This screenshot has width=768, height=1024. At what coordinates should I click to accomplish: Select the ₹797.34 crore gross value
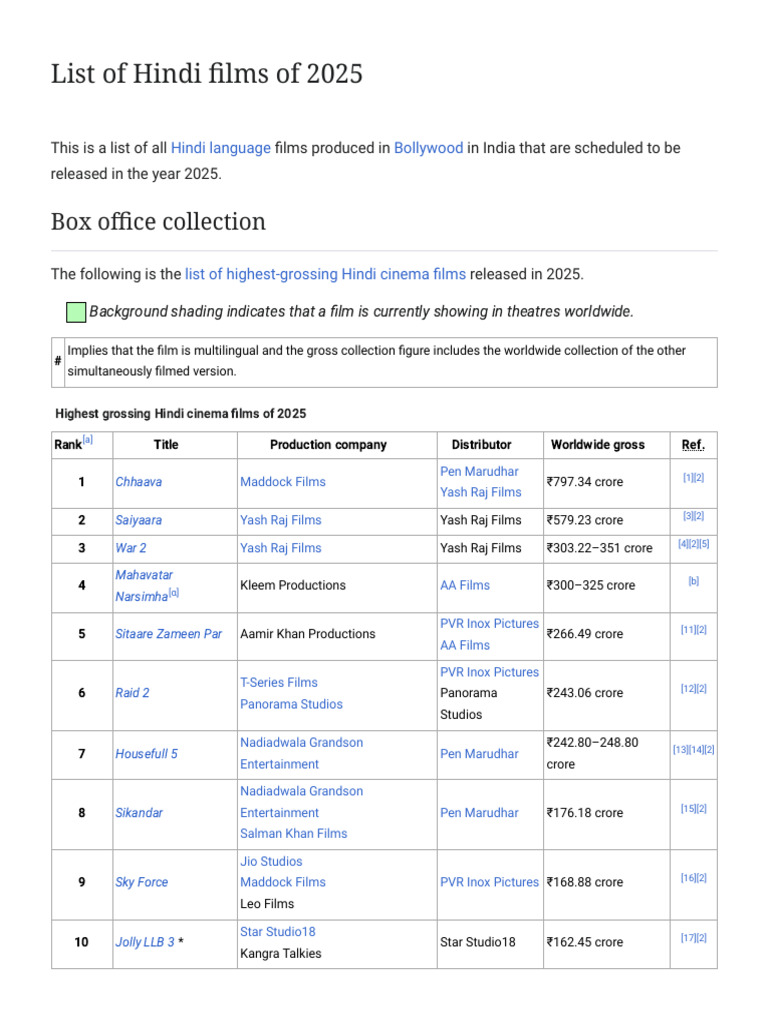[x=584, y=482]
